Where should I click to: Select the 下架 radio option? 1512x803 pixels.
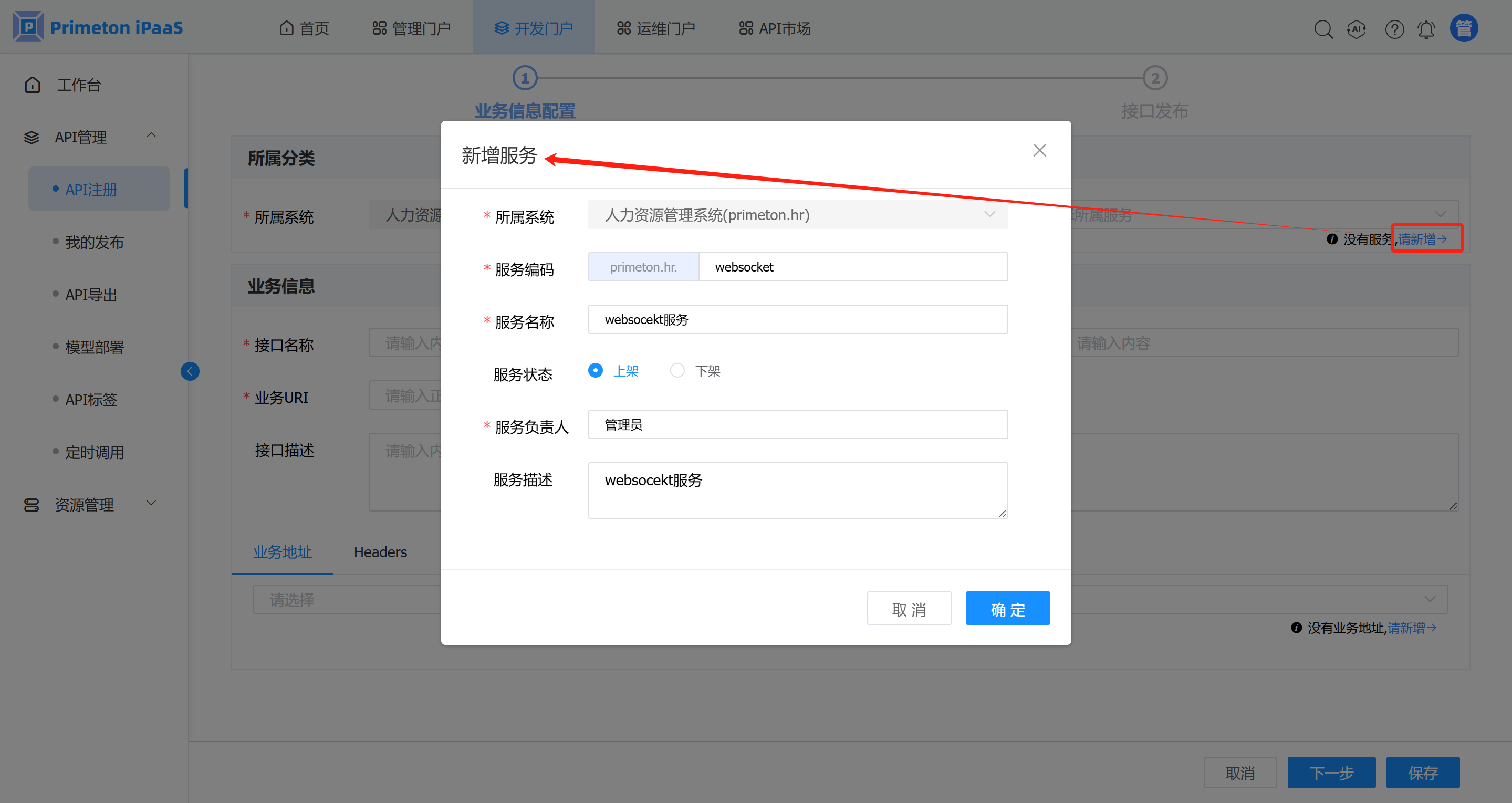[677, 370]
